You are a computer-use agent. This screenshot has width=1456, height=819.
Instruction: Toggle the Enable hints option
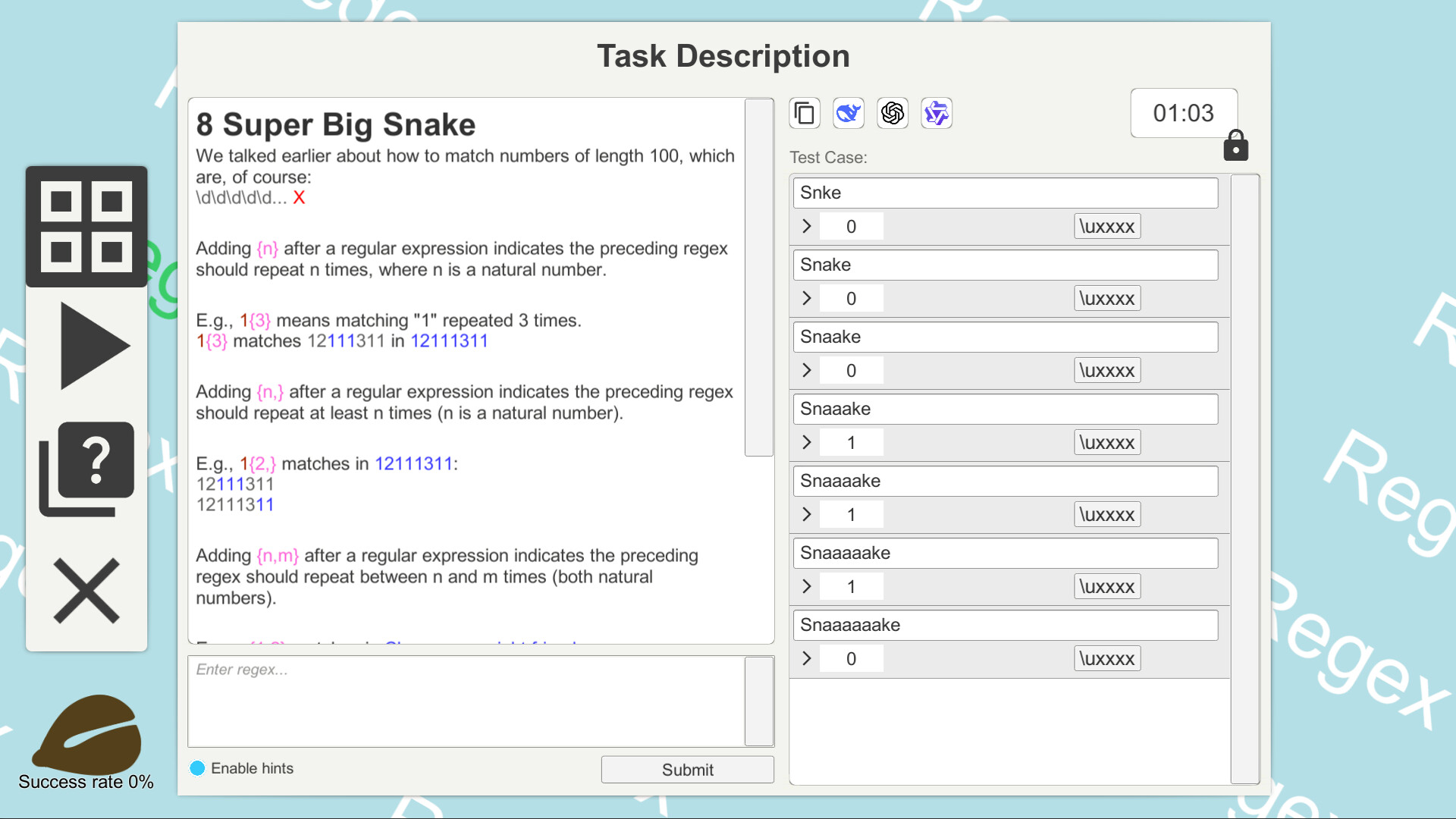coord(196,768)
